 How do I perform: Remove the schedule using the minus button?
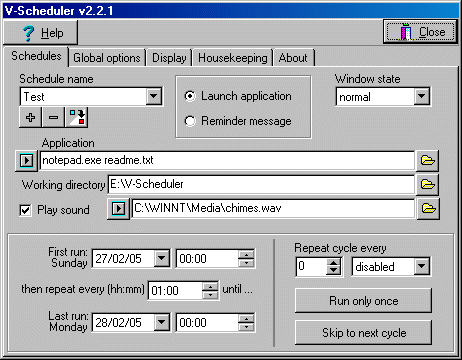click(x=53, y=117)
